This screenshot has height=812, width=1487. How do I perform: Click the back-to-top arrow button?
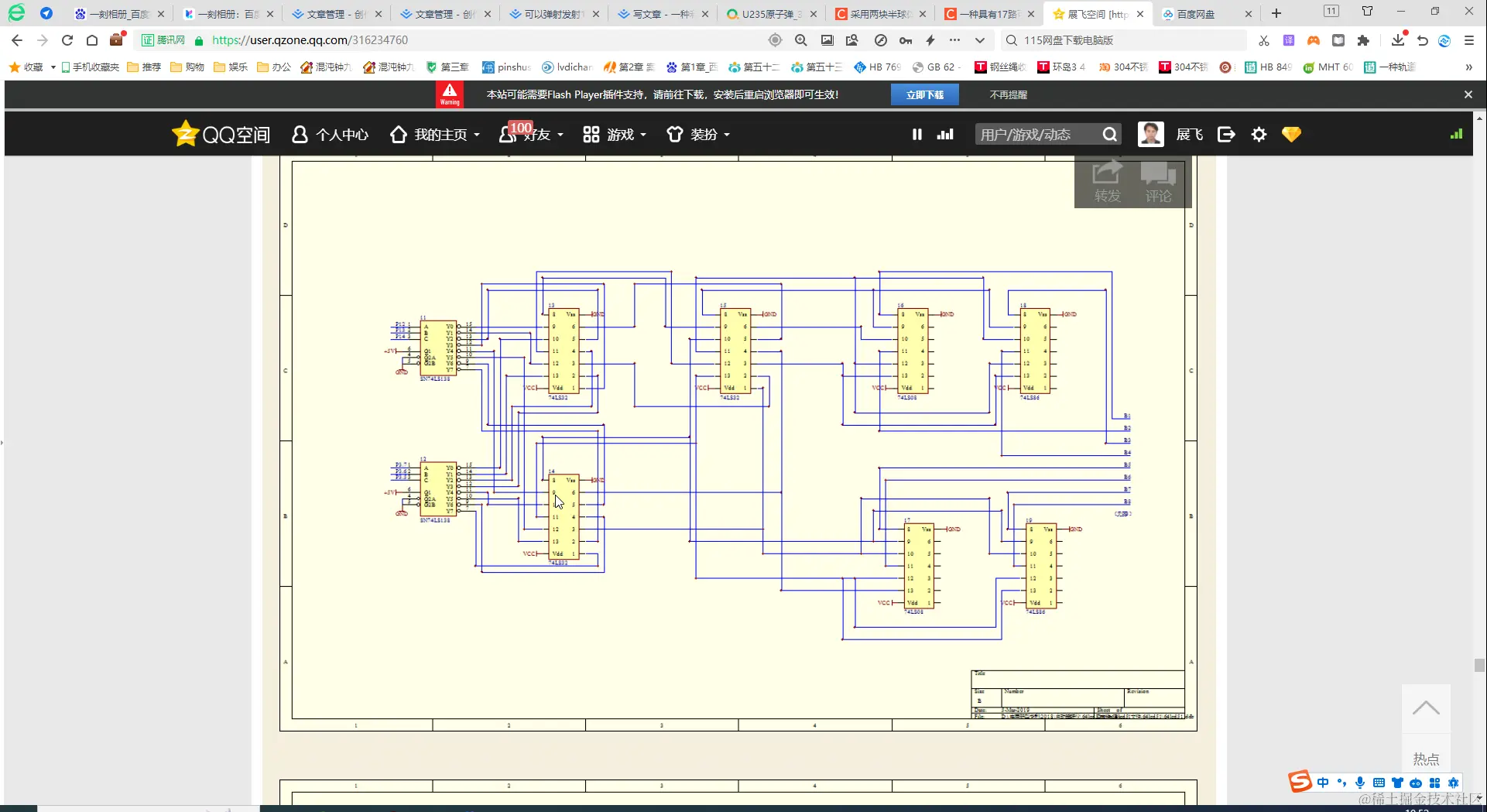point(1425,708)
